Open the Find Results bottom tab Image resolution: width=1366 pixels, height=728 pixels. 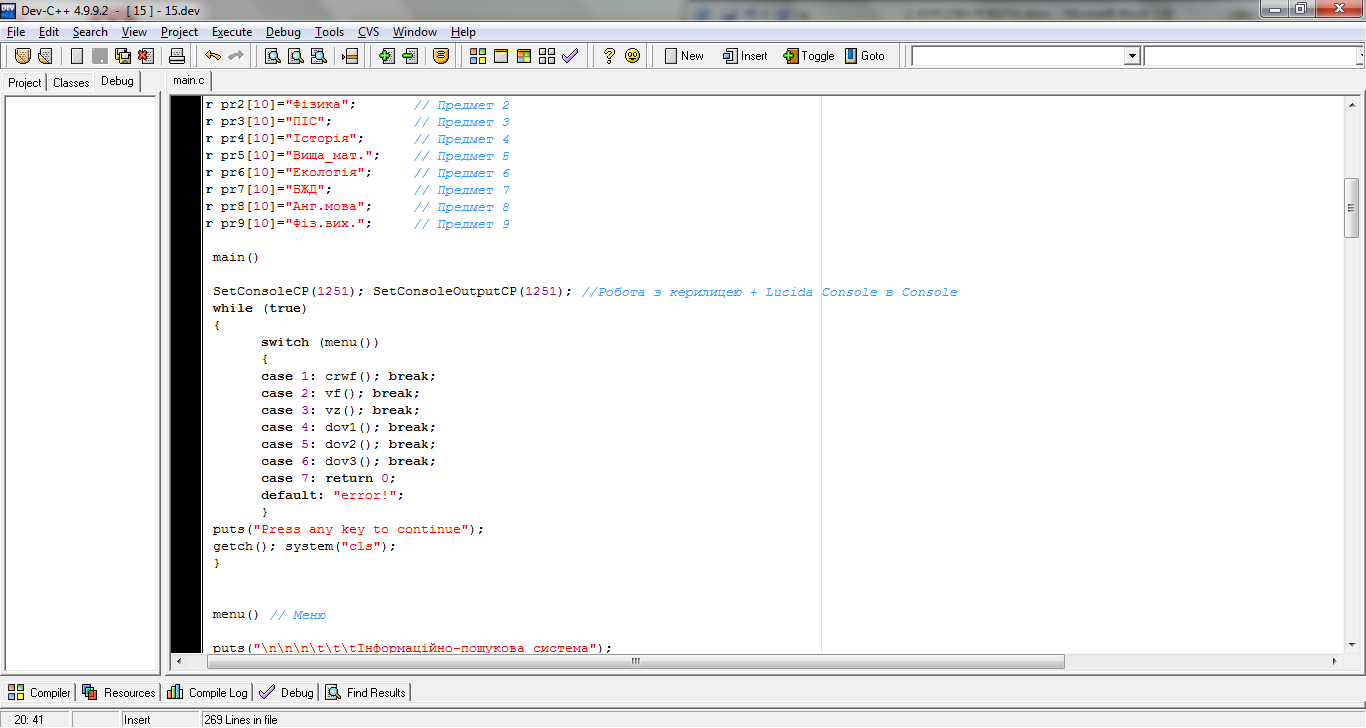pos(365,692)
